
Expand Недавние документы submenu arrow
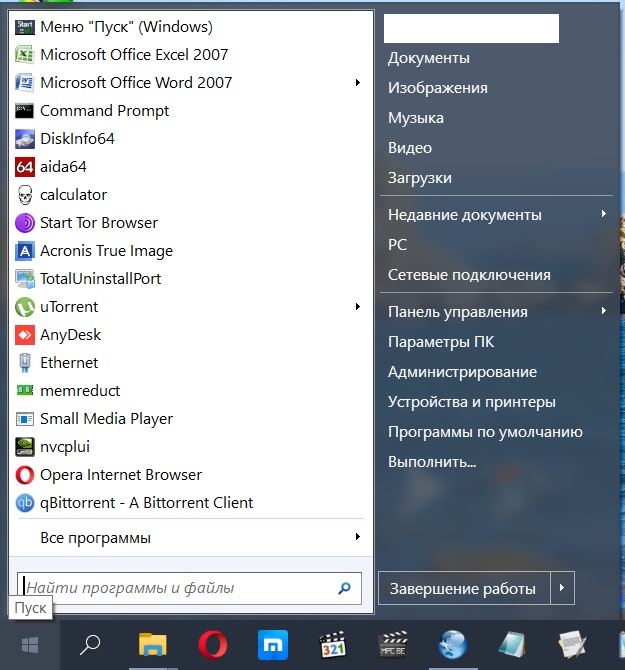[604, 214]
